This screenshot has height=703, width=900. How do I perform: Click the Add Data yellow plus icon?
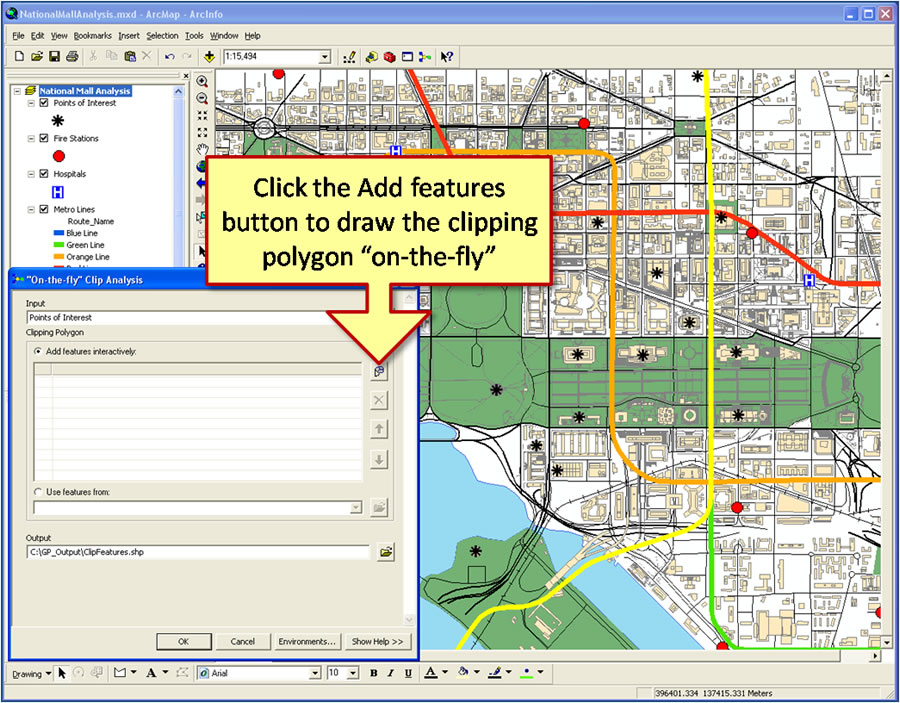pyautogui.click(x=210, y=56)
